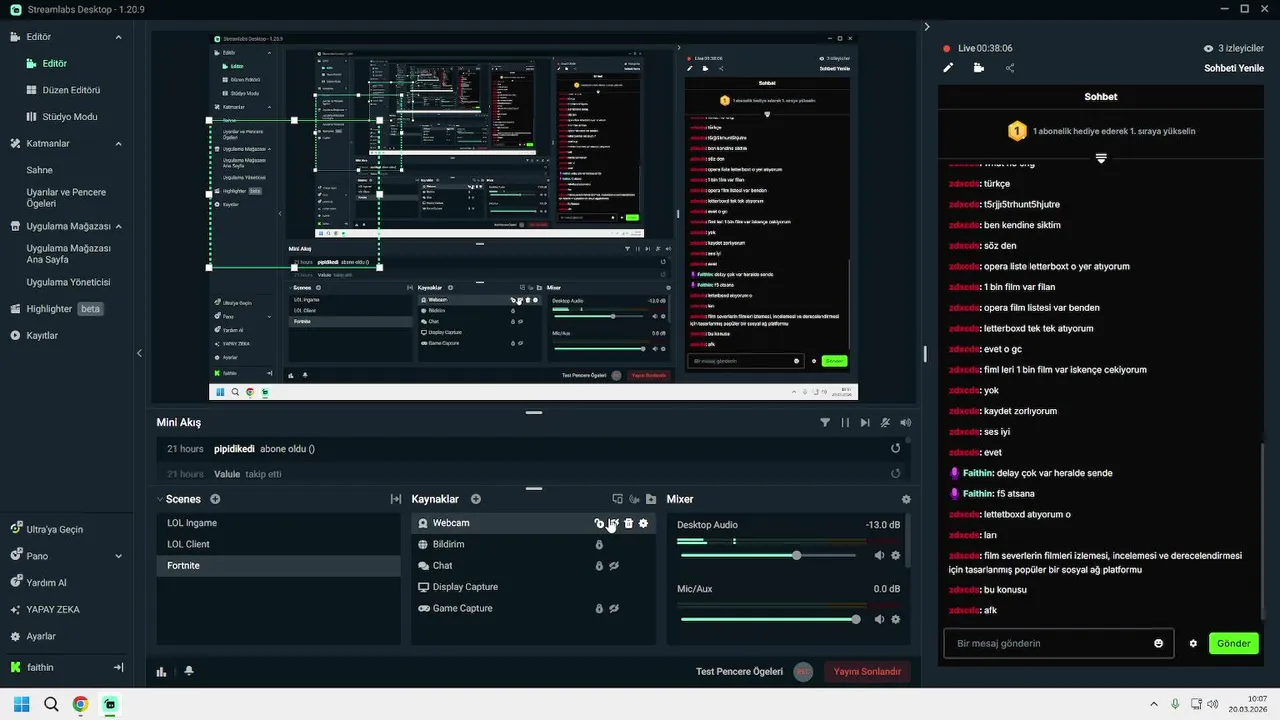The height and width of the screenshot is (720, 1280).
Task: Adjust Desktop Audio volume slider
Action: pos(770,555)
